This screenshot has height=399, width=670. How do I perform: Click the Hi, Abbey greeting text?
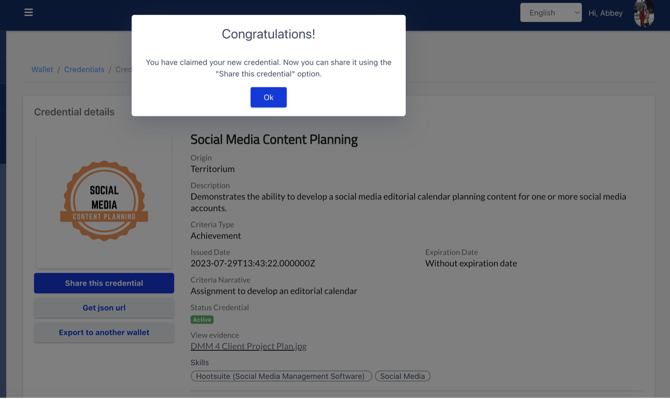coord(605,13)
